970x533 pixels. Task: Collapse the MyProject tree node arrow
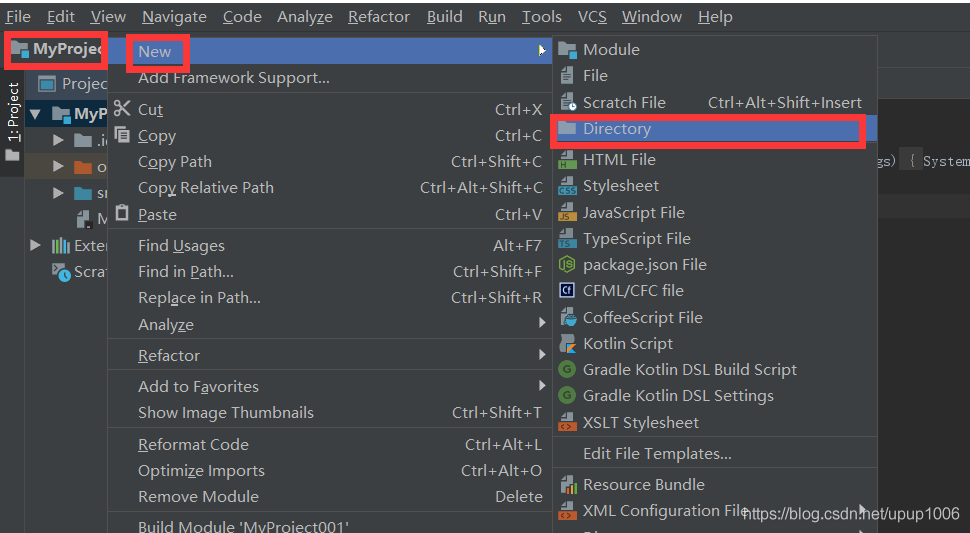click(36, 114)
